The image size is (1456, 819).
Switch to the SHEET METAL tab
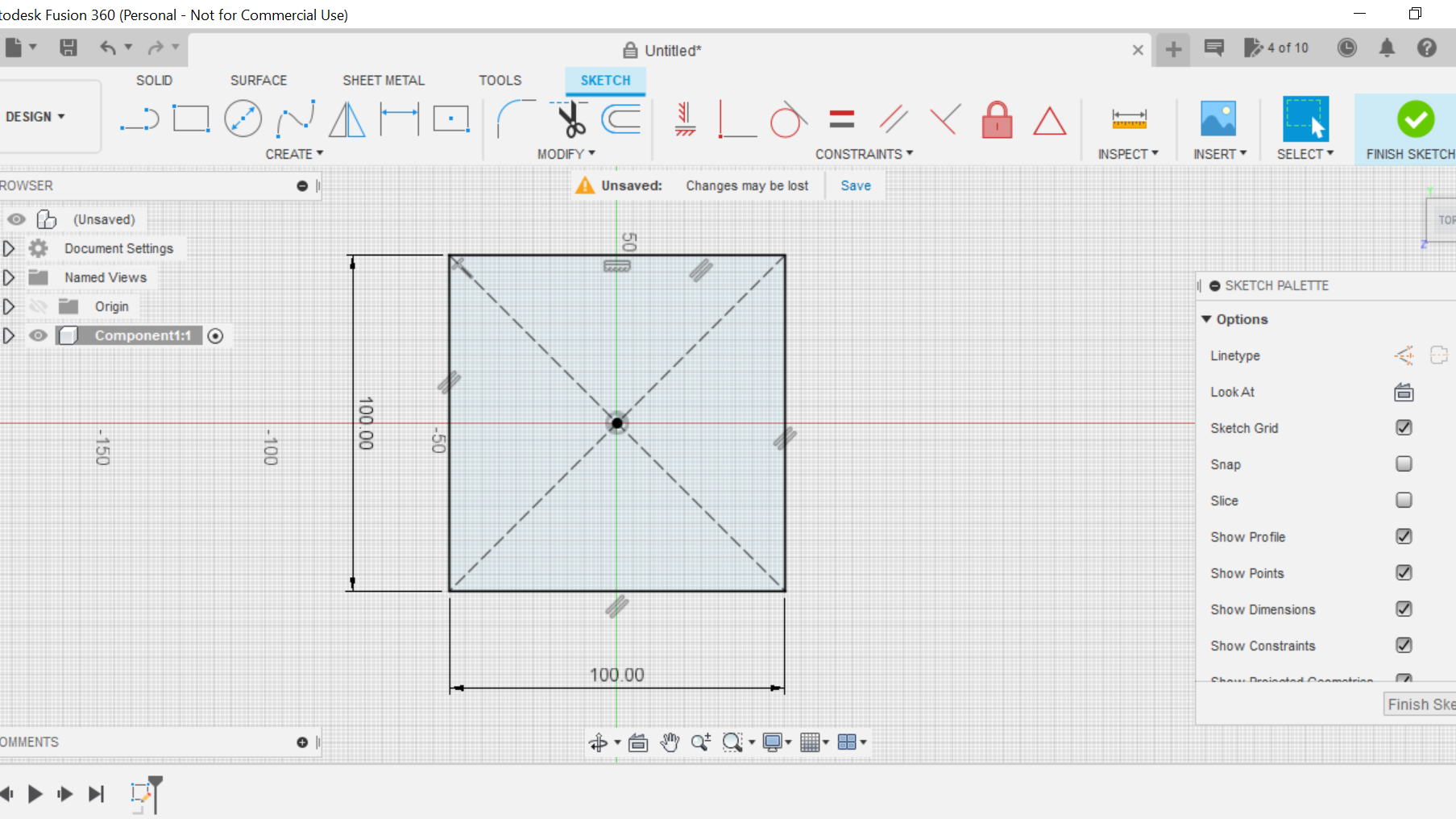point(384,80)
